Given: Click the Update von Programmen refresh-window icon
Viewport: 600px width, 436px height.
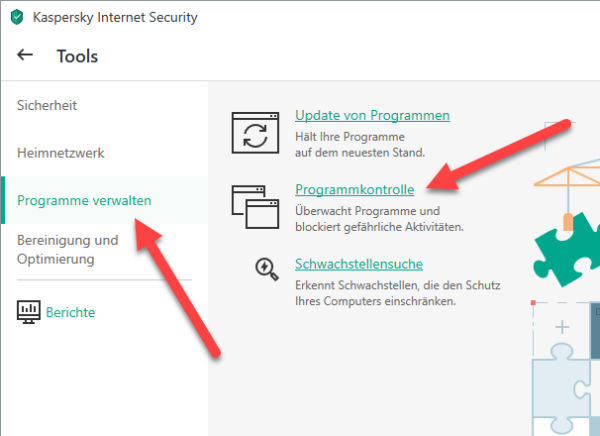Looking at the screenshot, I should coord(255,133).
